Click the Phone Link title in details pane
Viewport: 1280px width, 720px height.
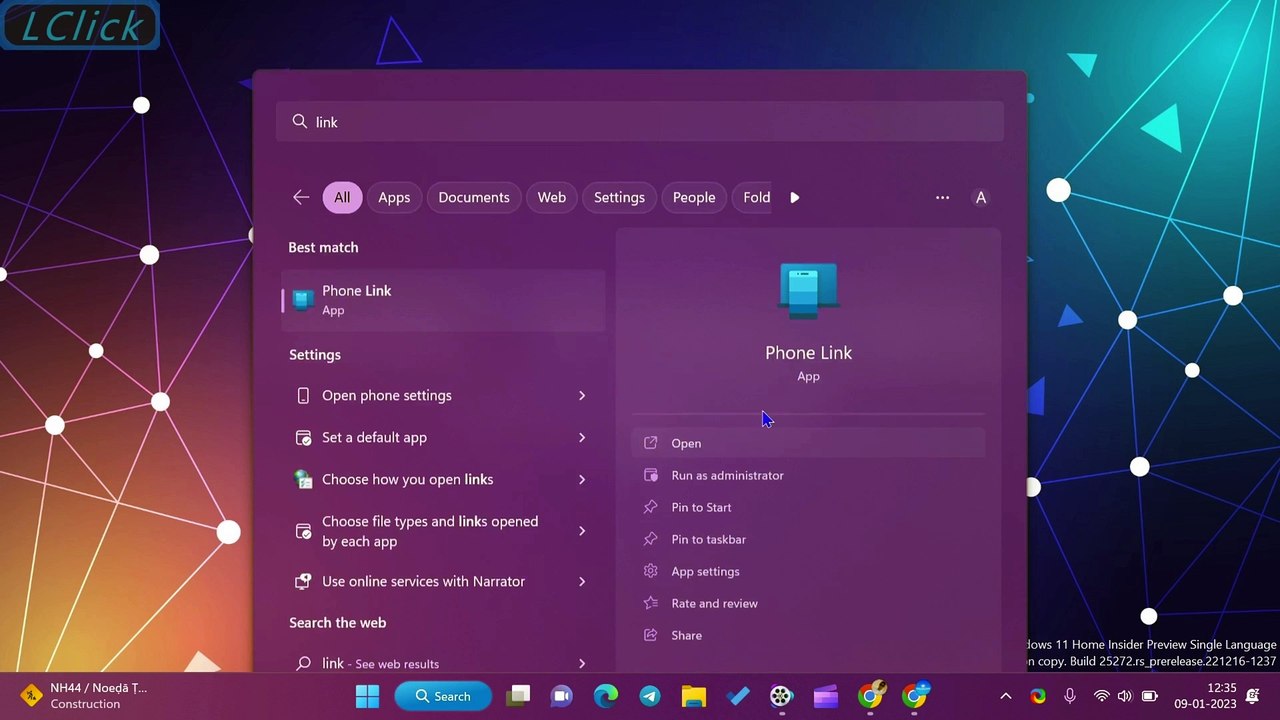808,352
